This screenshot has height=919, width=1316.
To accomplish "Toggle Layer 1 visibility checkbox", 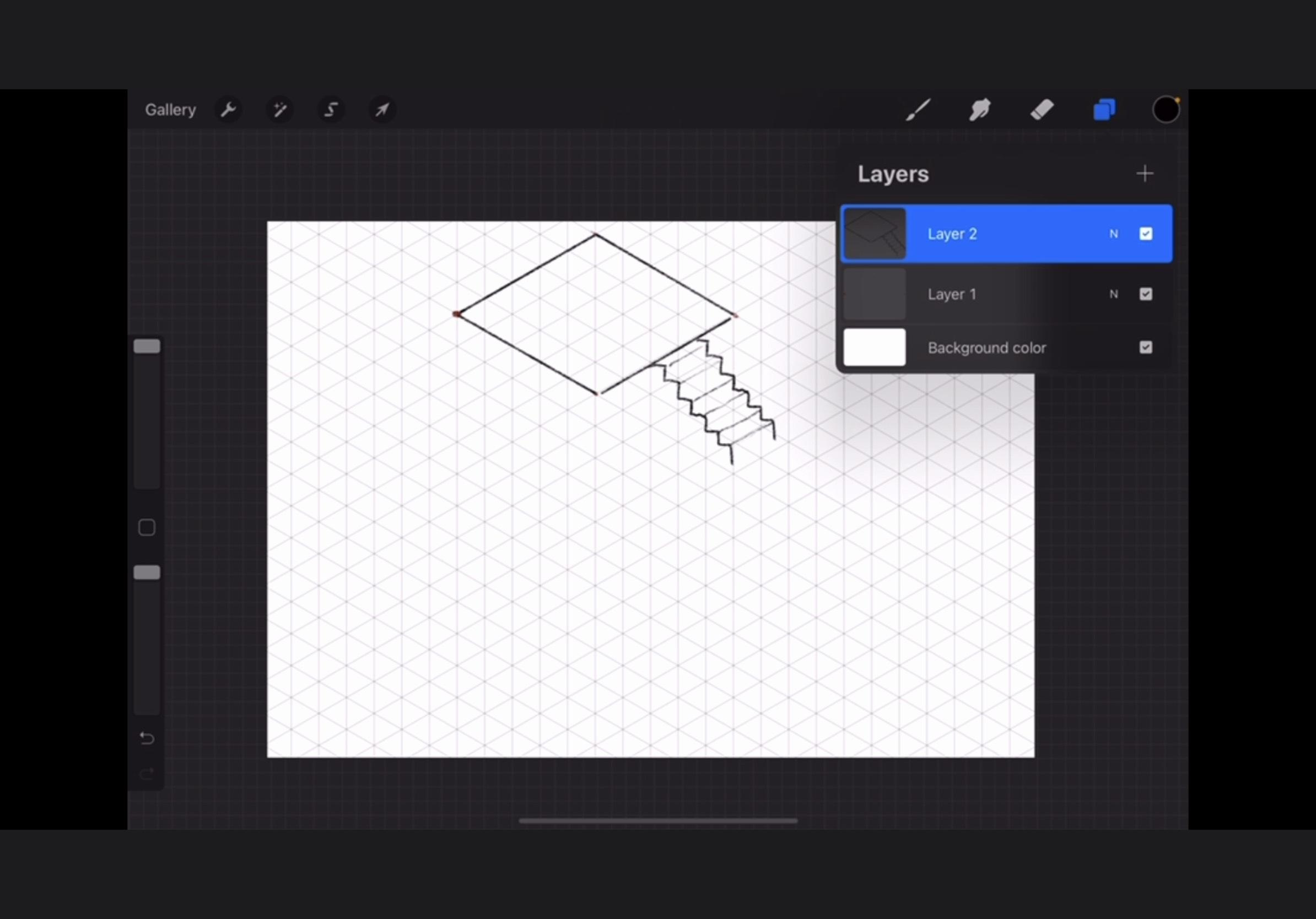I will 1145,294.
